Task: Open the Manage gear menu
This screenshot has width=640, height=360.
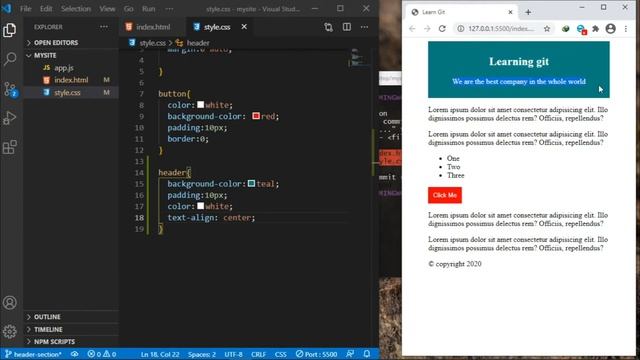Action: [x=10, y=331]
